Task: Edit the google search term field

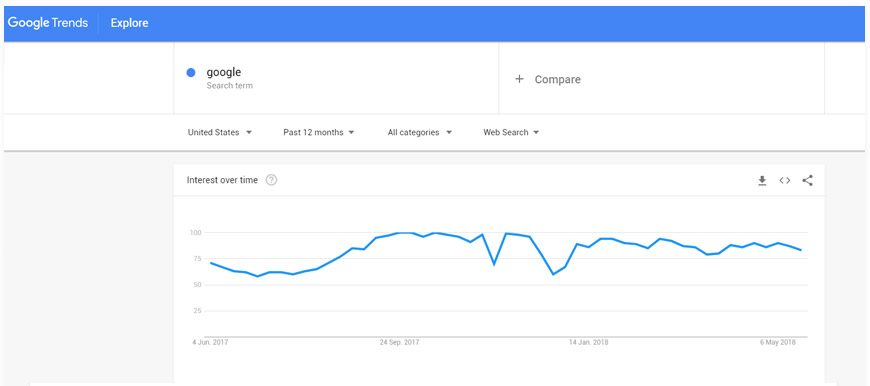Action: pos(336,78)
